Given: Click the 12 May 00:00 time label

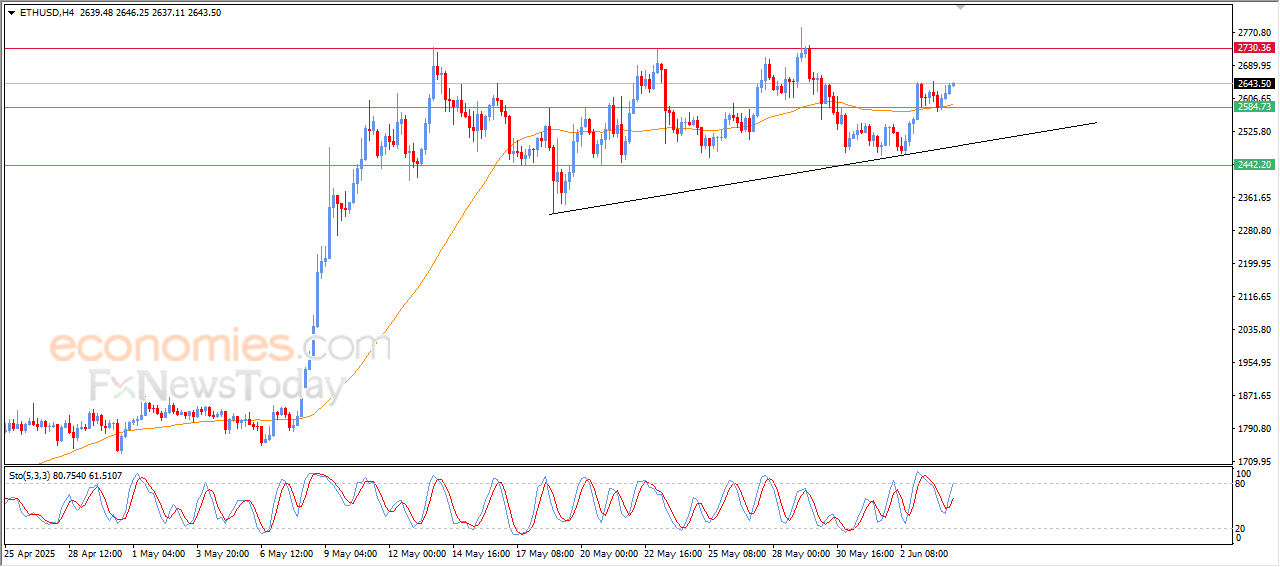Looking at the screenshot, I should [x=416, y=552].
